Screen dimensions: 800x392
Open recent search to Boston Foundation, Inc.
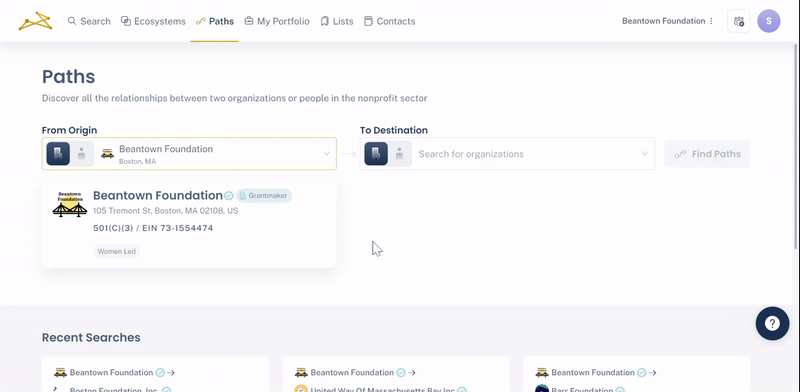155,374
